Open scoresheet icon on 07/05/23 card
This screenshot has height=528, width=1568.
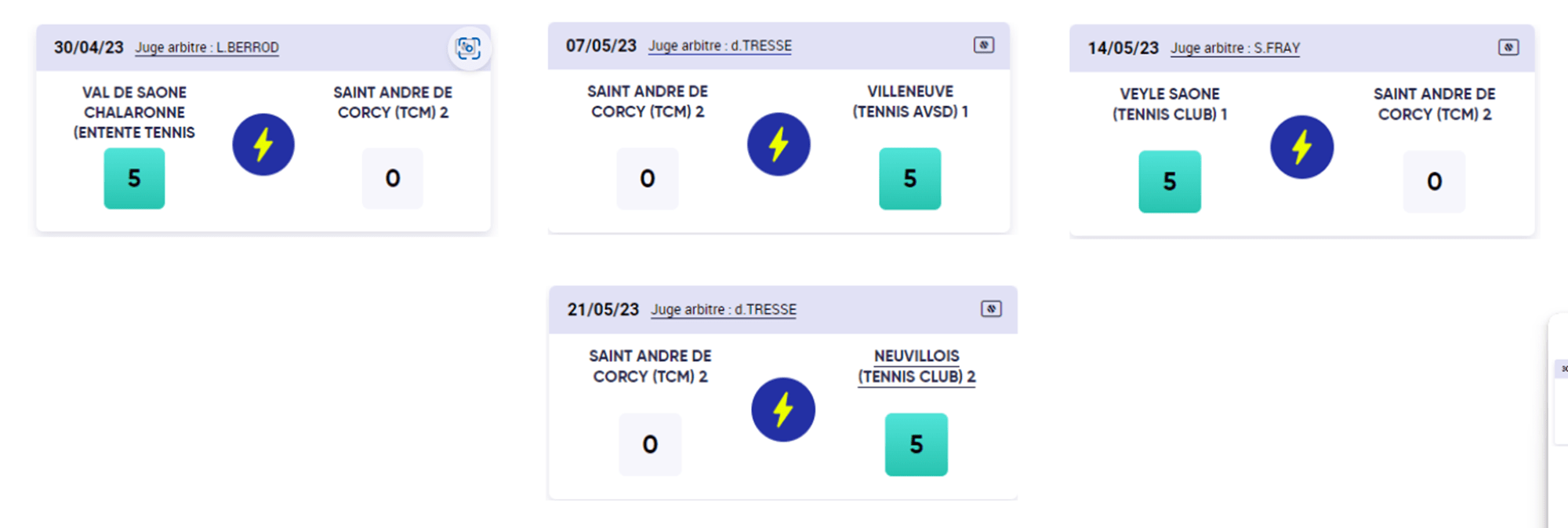tap(984, 46)
